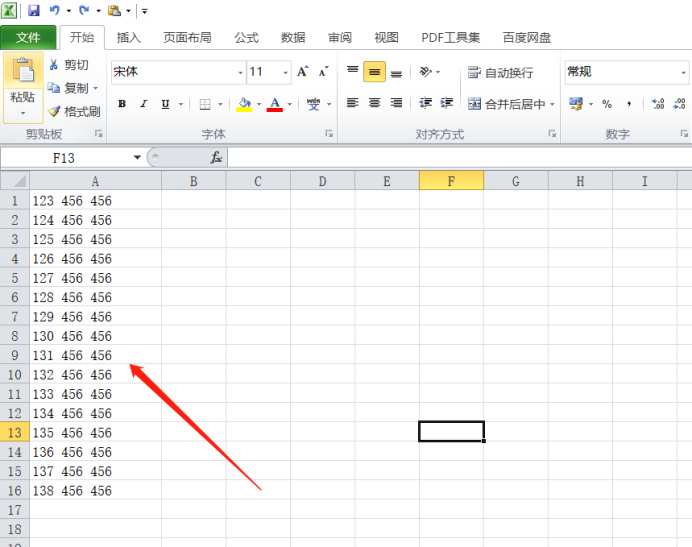Viewport: 692px width, 547px height.
Task: Open the 剪贴板 dialog launcher
Action: click(99, 134)
